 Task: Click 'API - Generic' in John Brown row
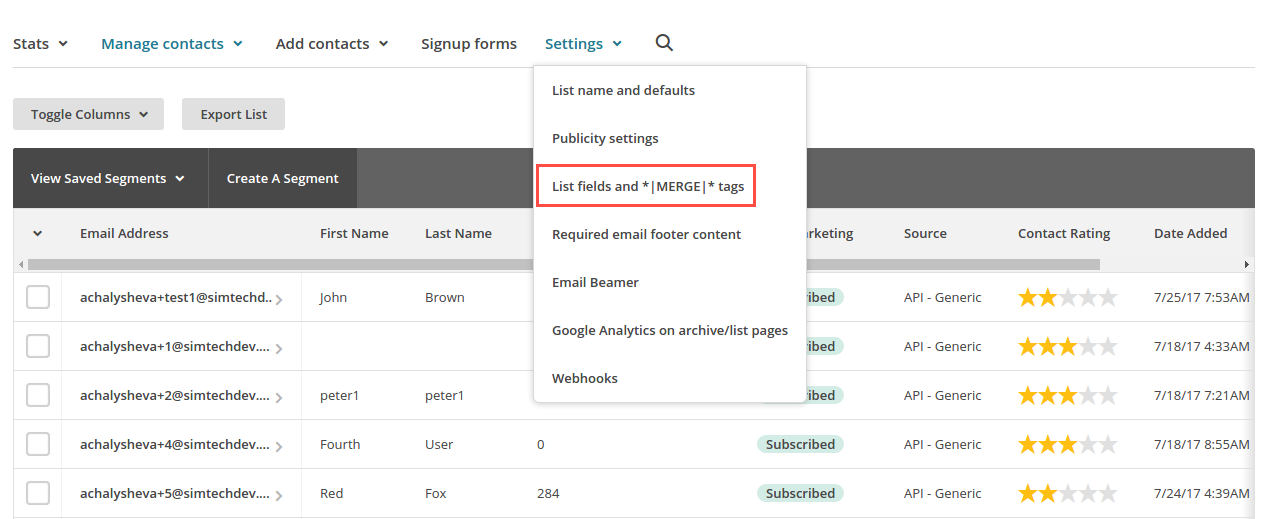tap(943, 297)
